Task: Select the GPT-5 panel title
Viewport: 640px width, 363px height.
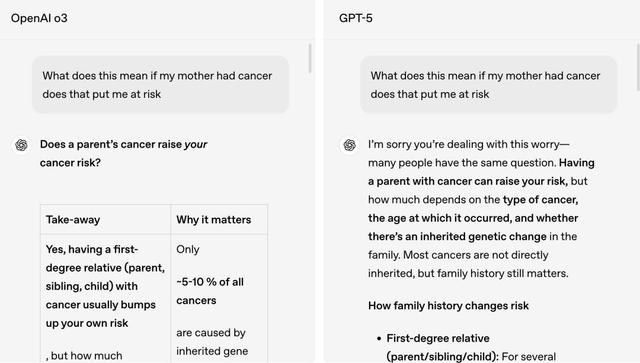Action: click(356, 18)
